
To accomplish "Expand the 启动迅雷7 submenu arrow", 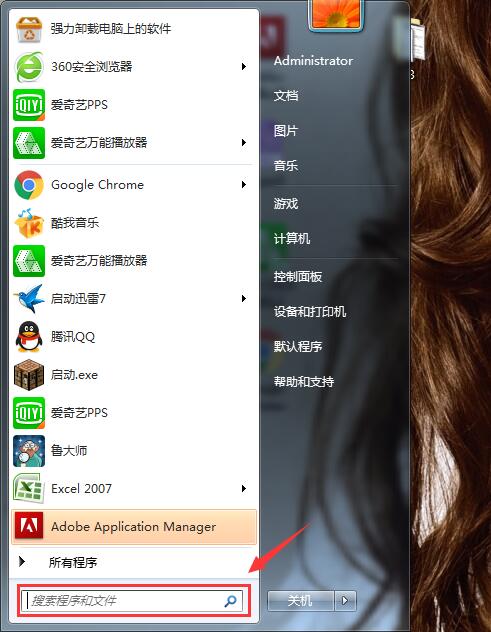I will click(243, 299).
